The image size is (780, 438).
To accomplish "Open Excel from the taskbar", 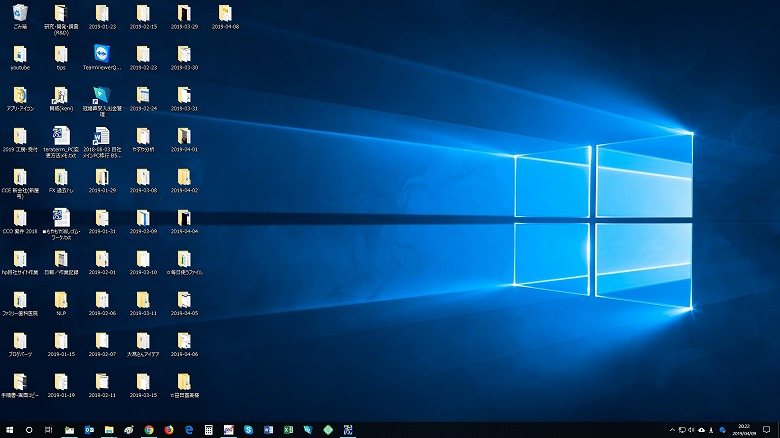I will click(289, 430).
